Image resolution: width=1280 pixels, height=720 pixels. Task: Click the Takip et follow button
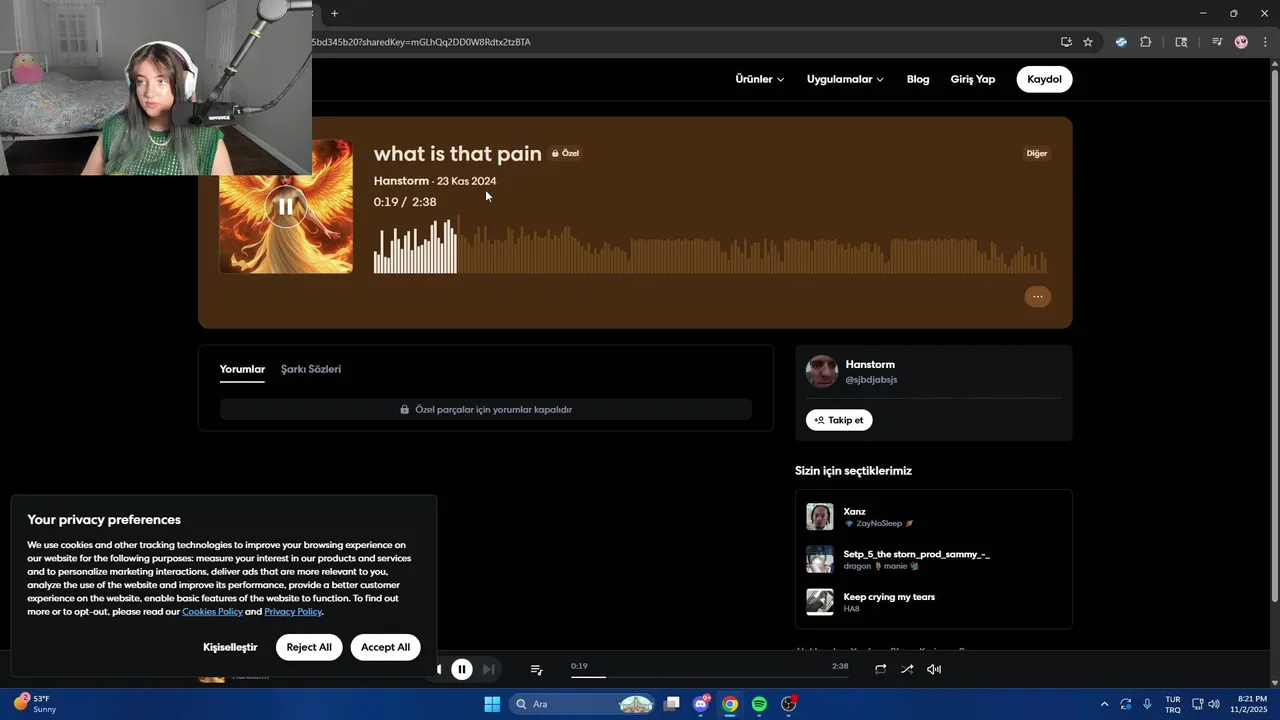(x=839, y=420)
